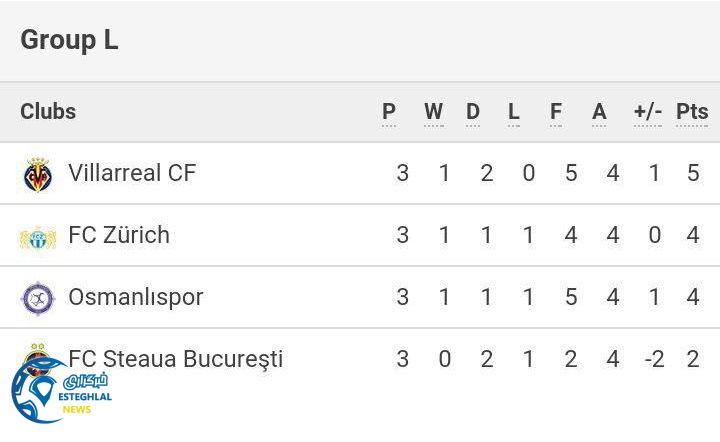Image resolution: width=720 pixels, height=442 pixels.
Task: Click the Pts column header
Action: pos(692,112)
